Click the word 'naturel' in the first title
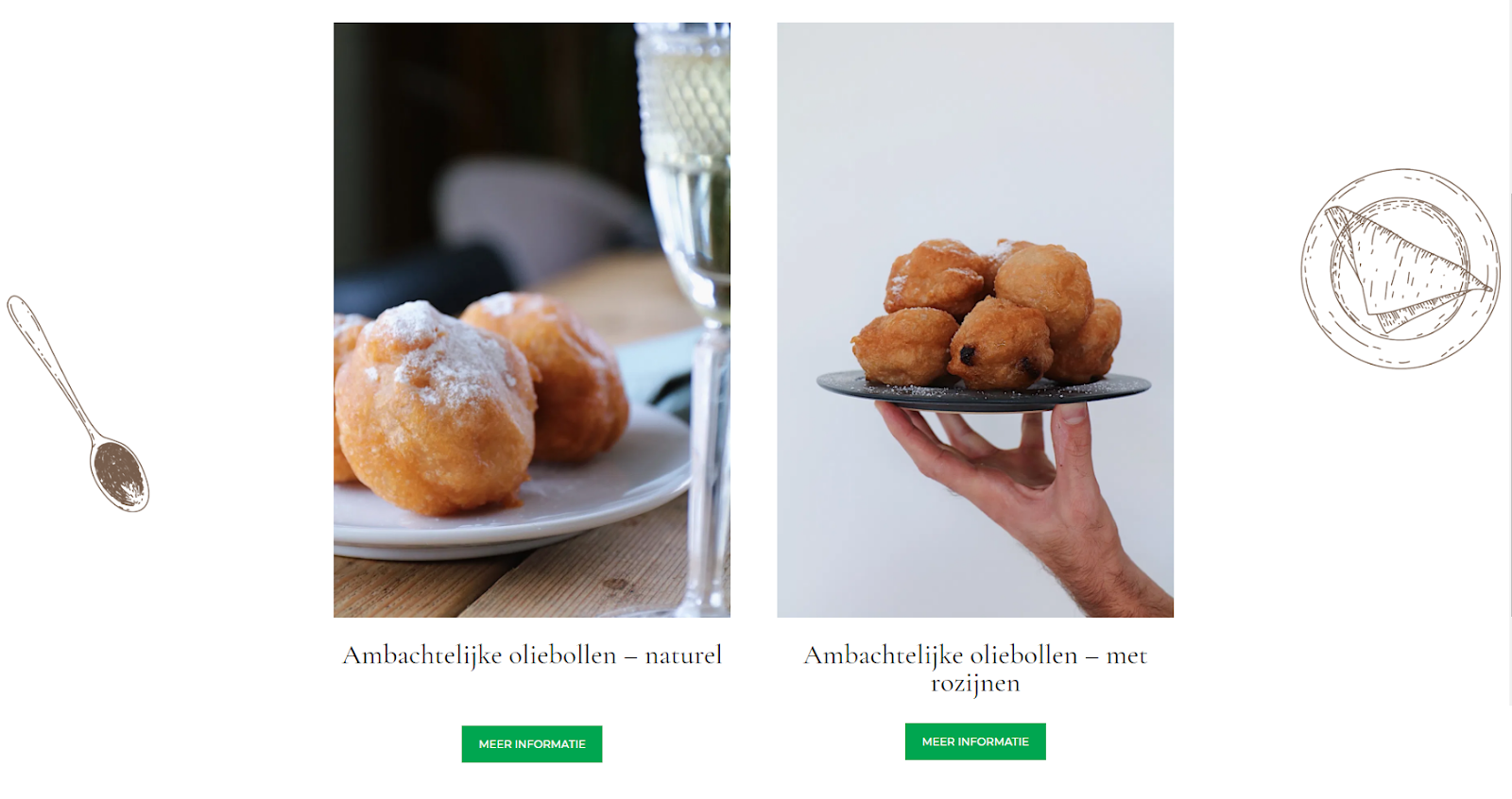The height and width of the screenshot is (799, 1512). coord(683,655)
